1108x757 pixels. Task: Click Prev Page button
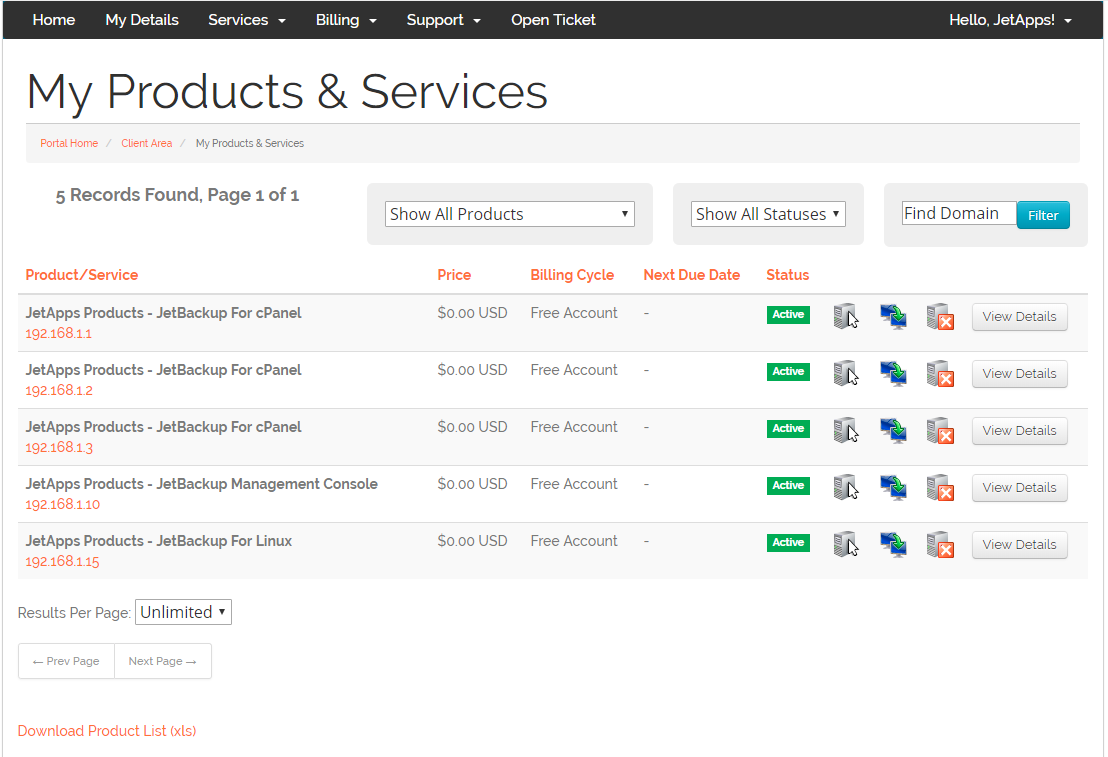tap(66, 661)
